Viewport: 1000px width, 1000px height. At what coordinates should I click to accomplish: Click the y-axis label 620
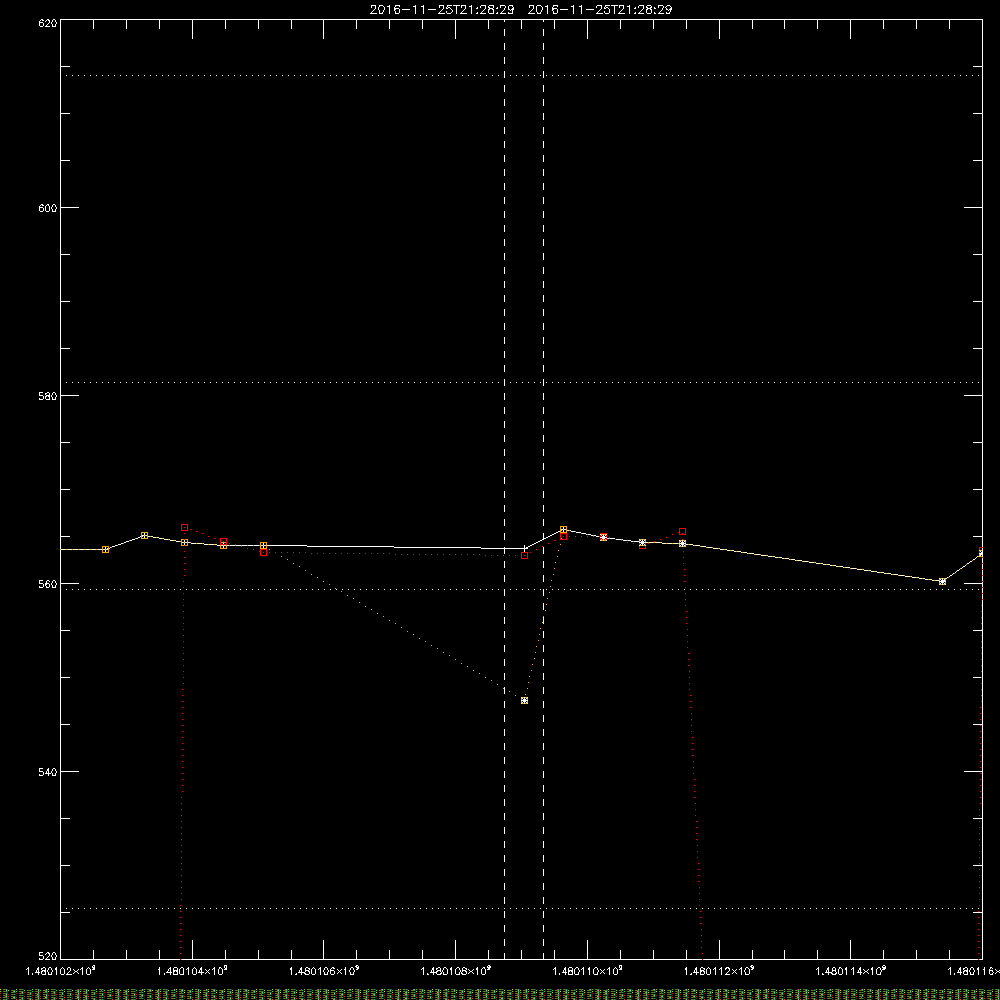point(48,23)
